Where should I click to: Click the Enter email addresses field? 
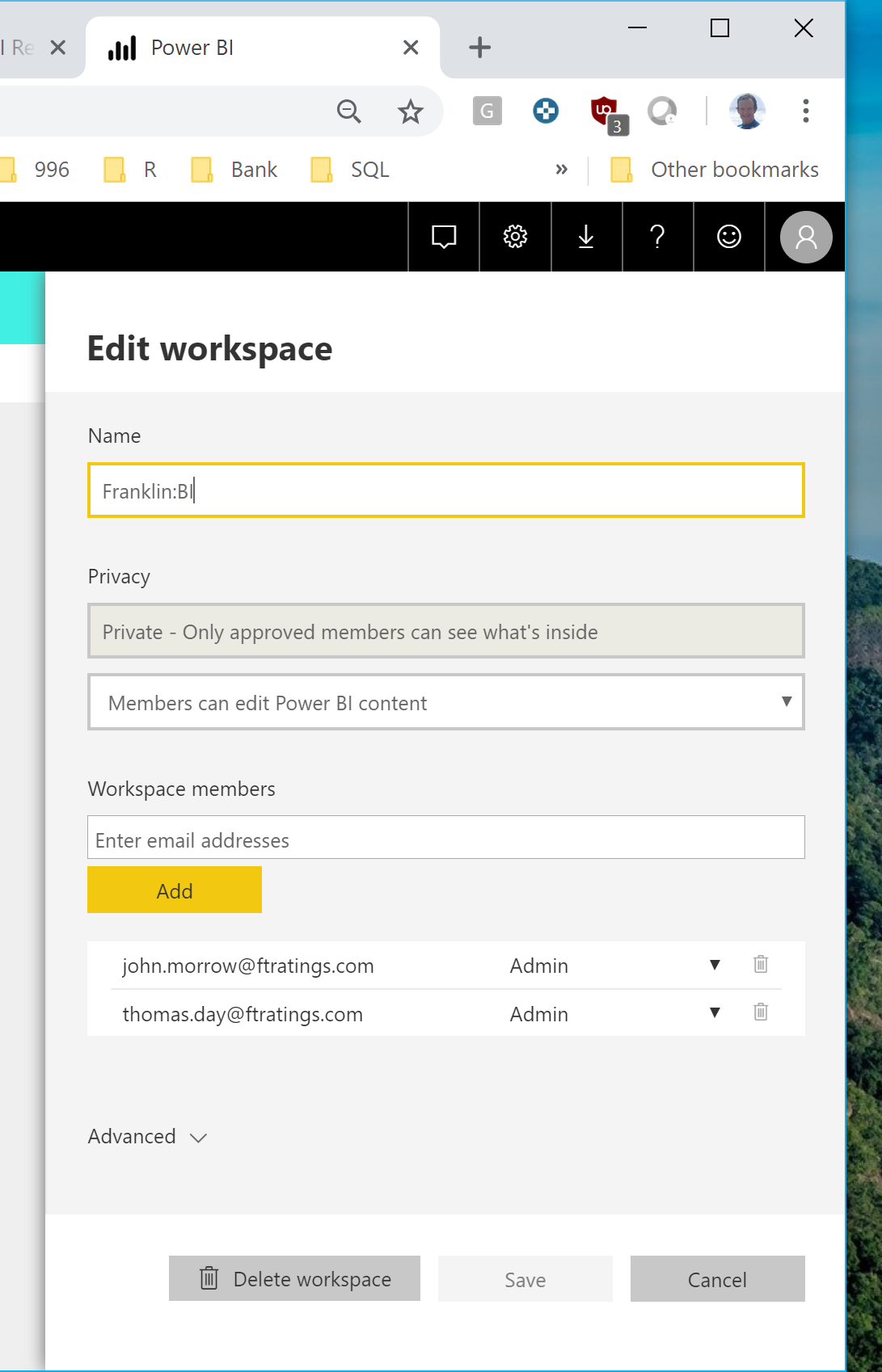446,837
